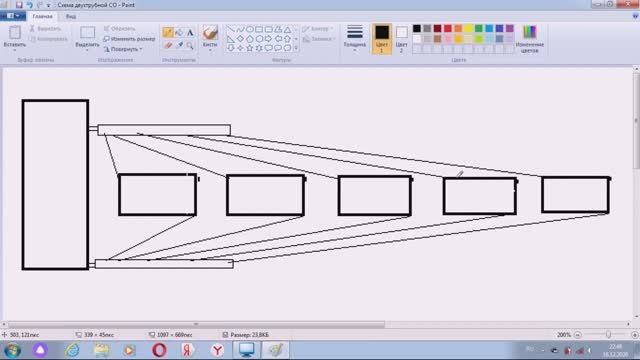The image size is (640, 360).
Task: Open the Brushes (Кисти) dropdown arrow
Action: coord(210,50)
